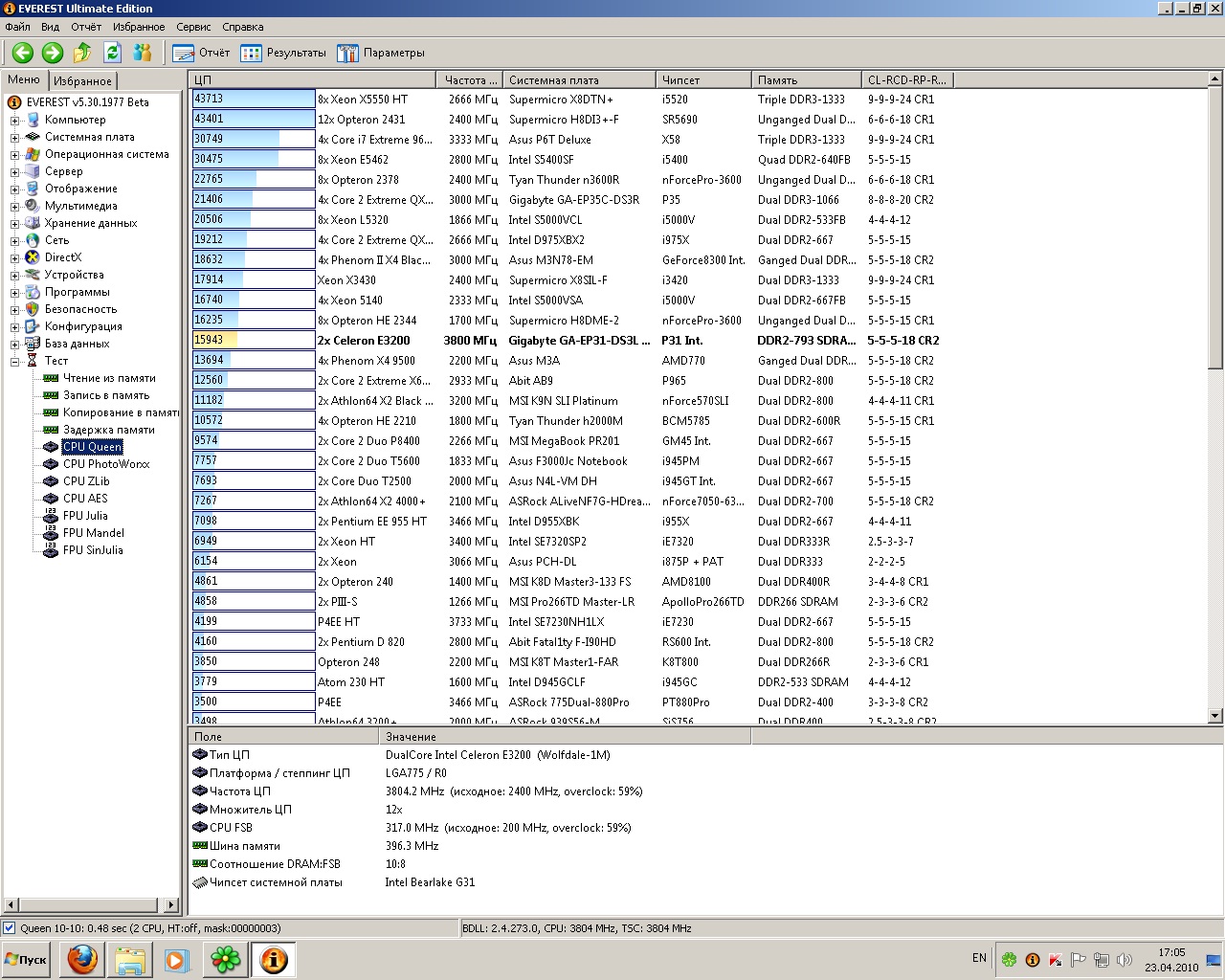Image resolution: width=1225 pixels, height=980 pixels.
Task: Select the Задержка памяти memory icon
Action: tap(52, 430)
